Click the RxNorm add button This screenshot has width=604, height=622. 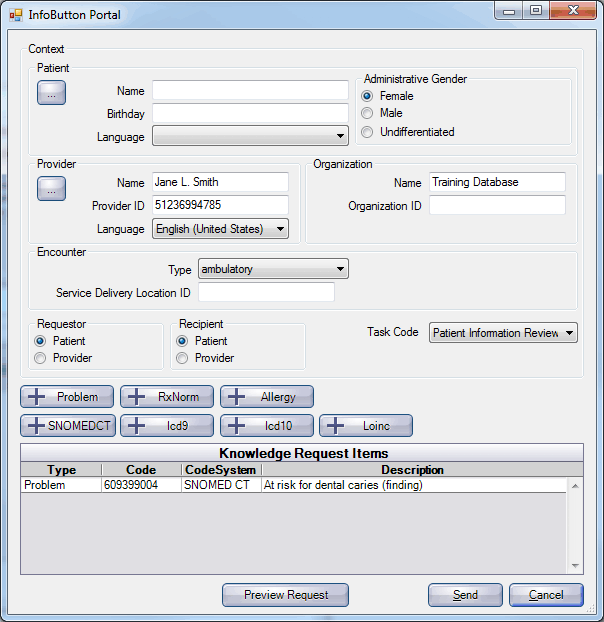(165, 397)
